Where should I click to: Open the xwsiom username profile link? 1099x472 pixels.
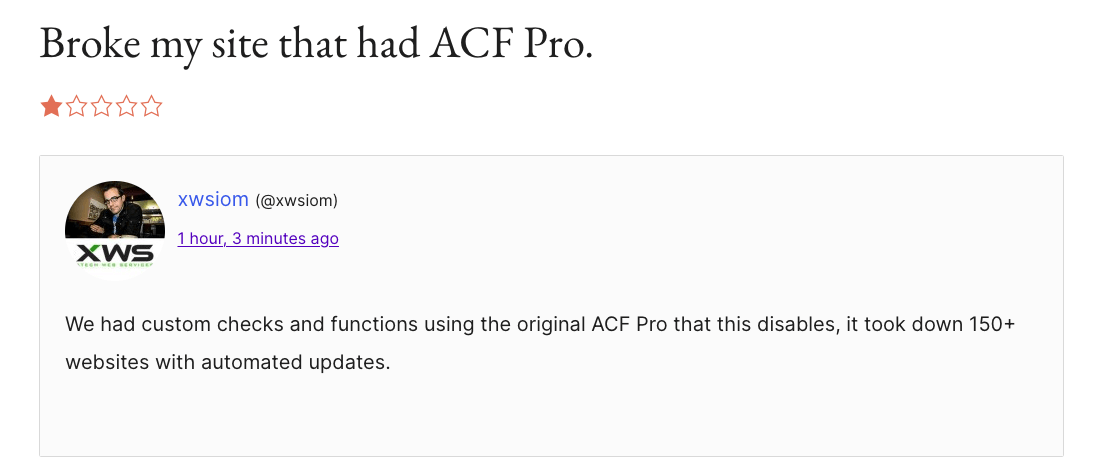coord(213,199)
